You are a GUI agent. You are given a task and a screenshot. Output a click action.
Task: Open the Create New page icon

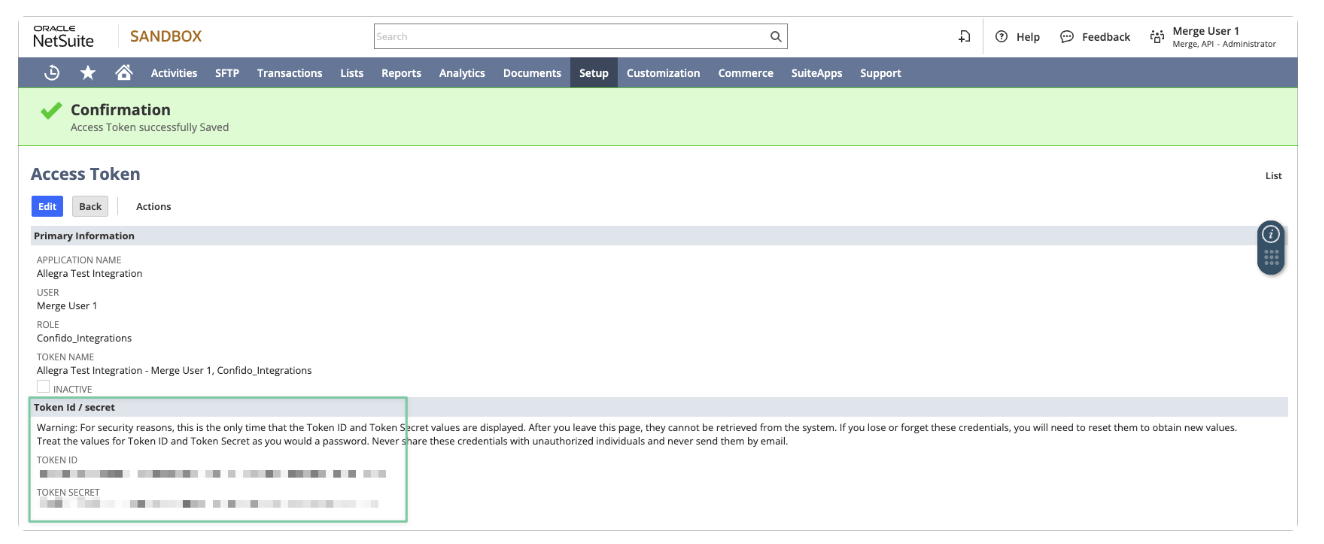pyautogui.click(x=964, y=37)
